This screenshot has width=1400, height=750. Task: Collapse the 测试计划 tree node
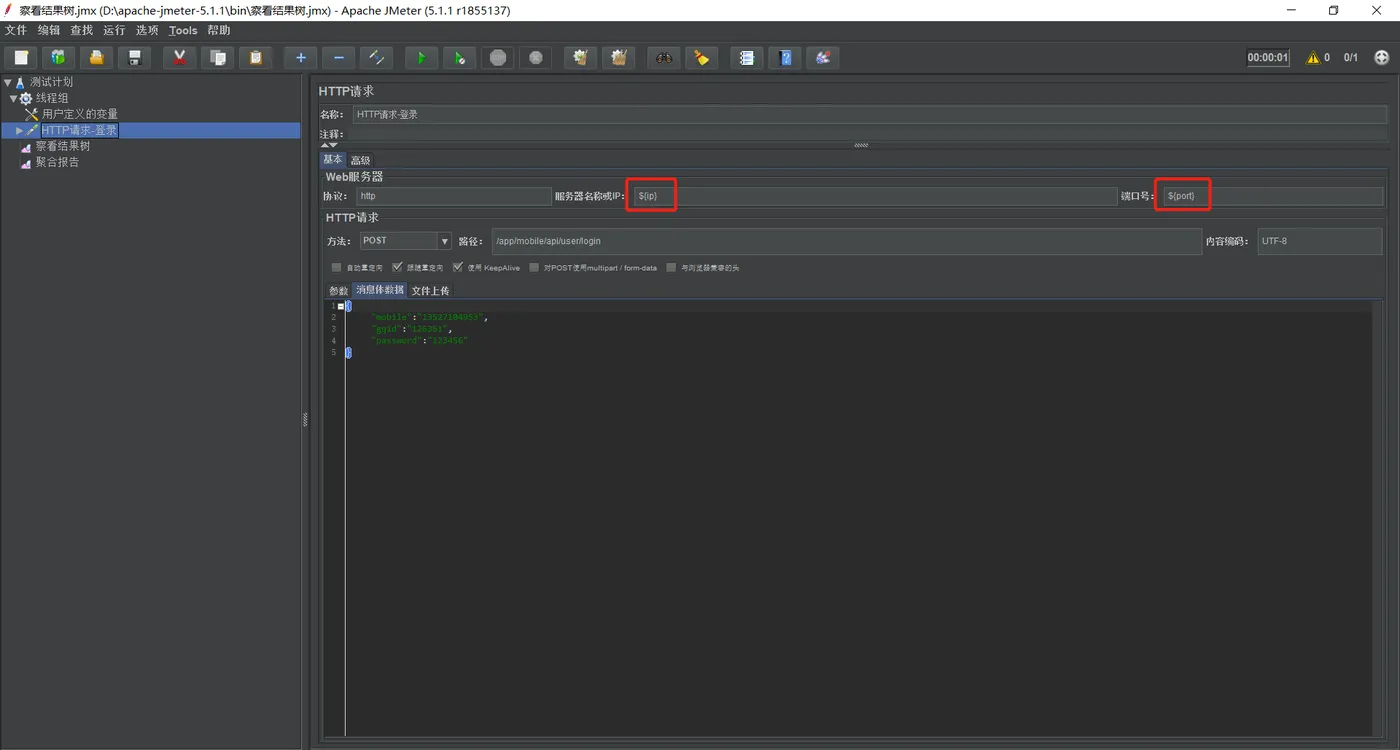8,82
